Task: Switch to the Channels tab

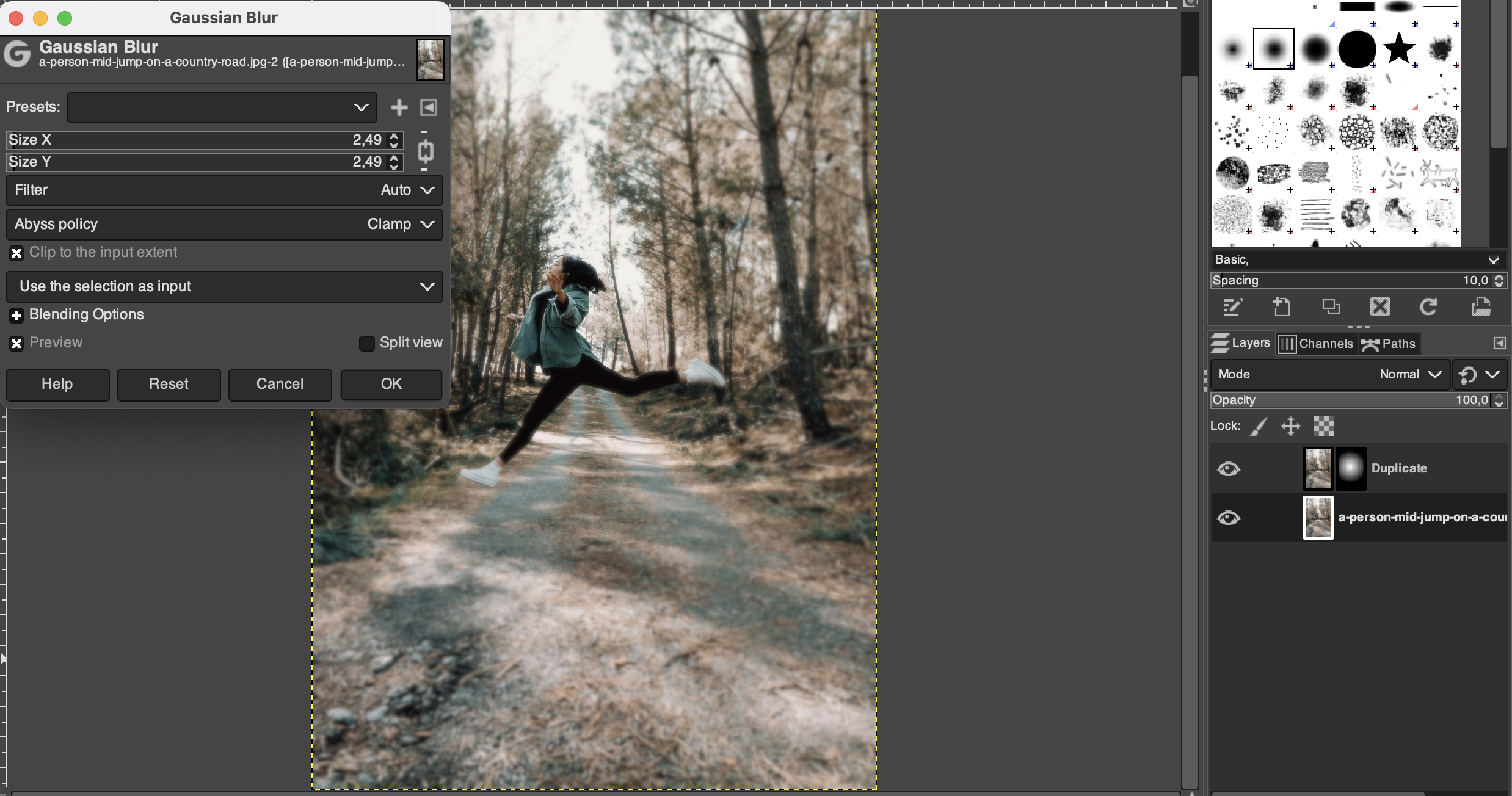Action: pos(1317,343)
